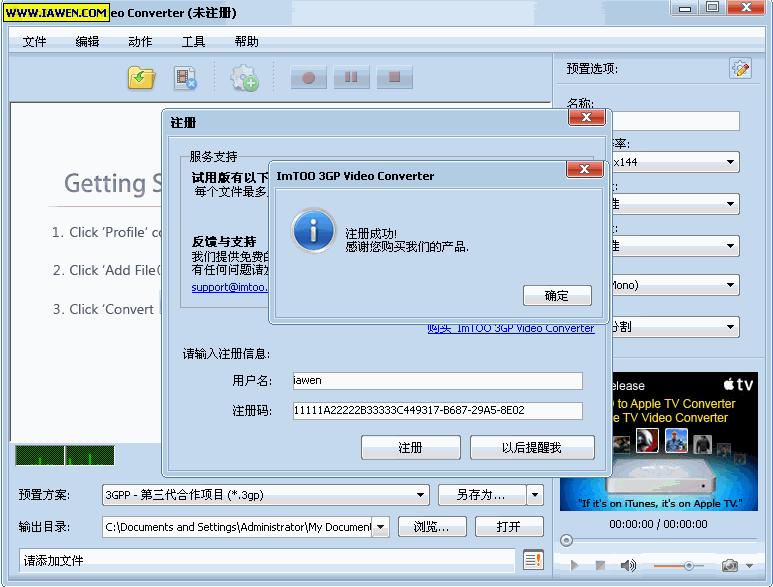This screenshot has width=773, height=587.
Task: Open the output directory dropdown arrow
Action: tap(380, 527)
